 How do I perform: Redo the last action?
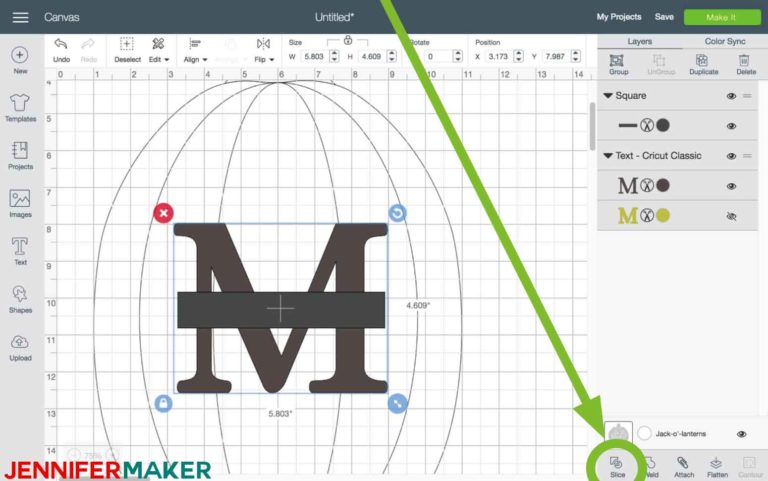pyautogui.click(x=89, y=50)
